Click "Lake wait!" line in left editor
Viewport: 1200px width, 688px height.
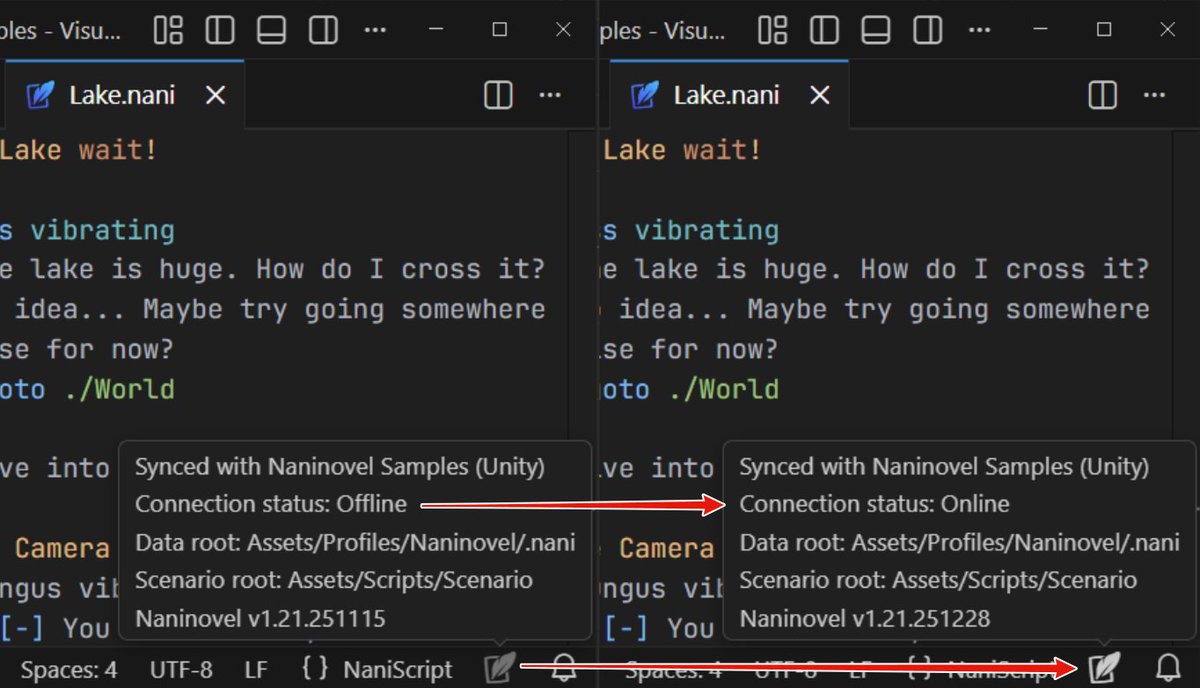tap(79, 151)
